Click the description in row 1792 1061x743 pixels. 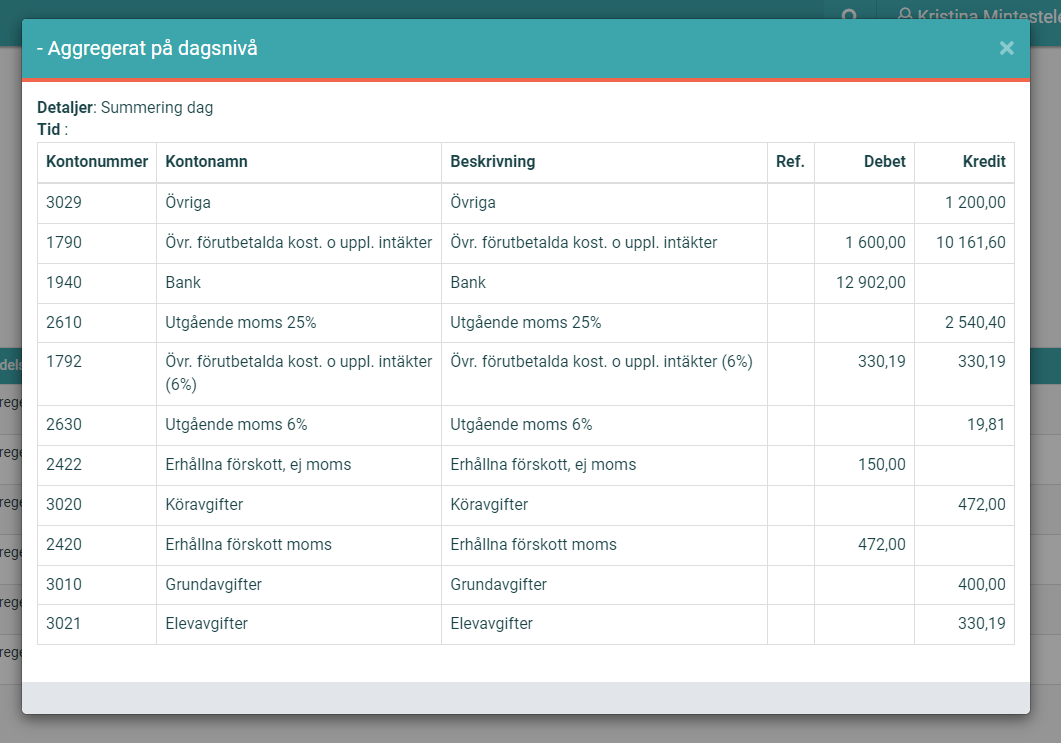pos(602,361)
